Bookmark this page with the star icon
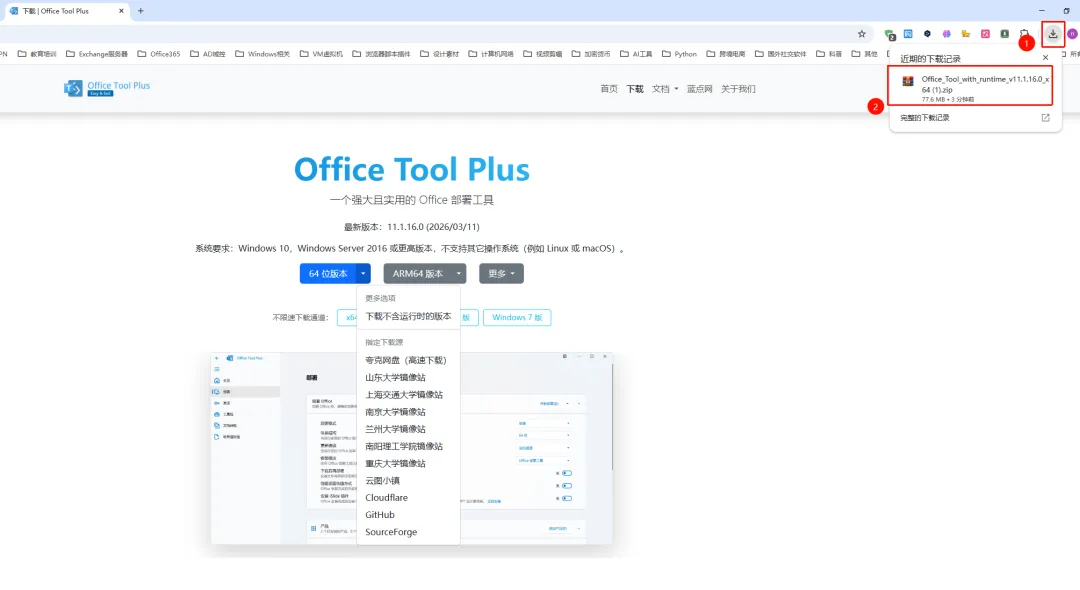 click(861, 34)
